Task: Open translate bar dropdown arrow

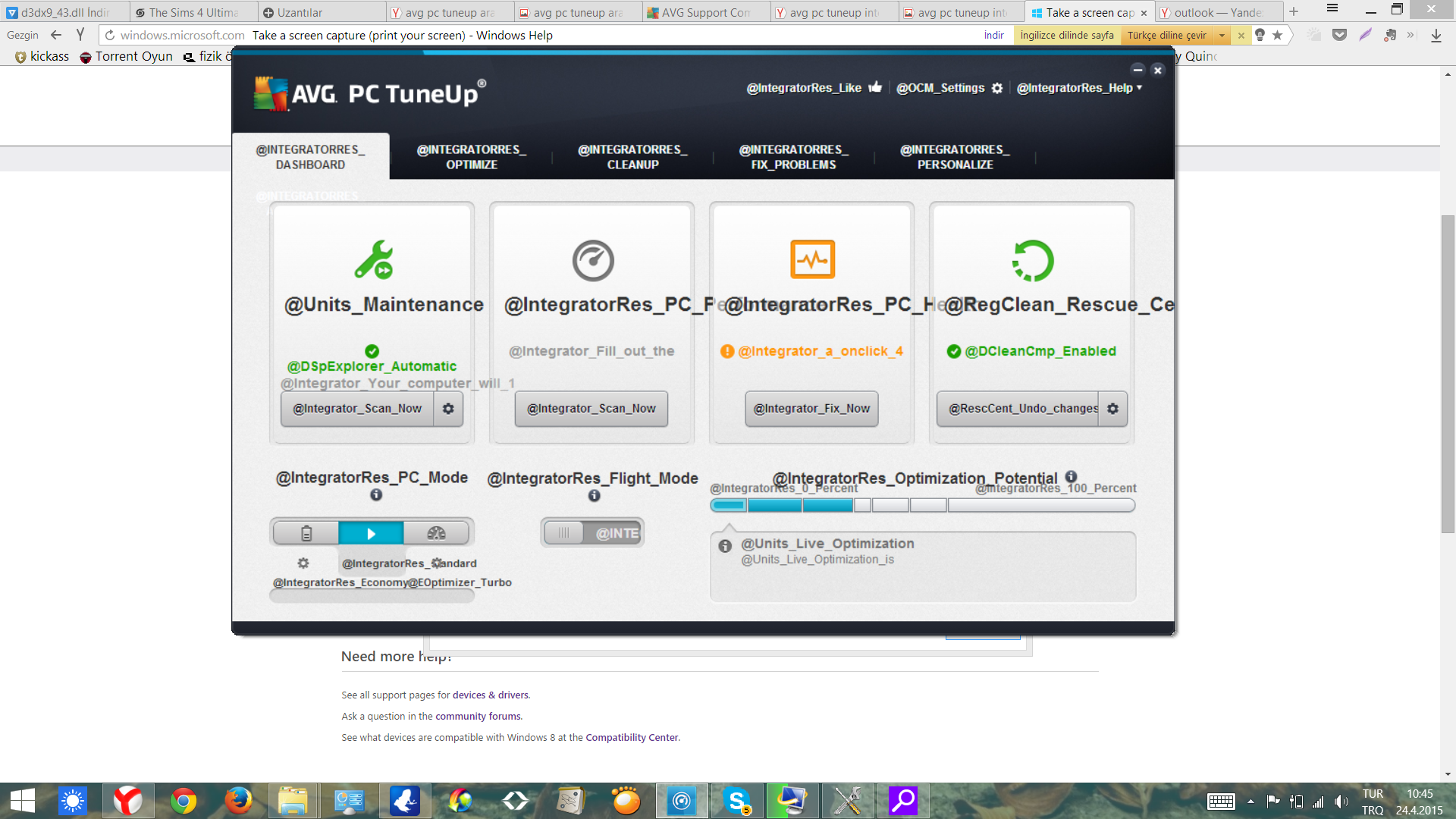Action: click(1222, 35)
